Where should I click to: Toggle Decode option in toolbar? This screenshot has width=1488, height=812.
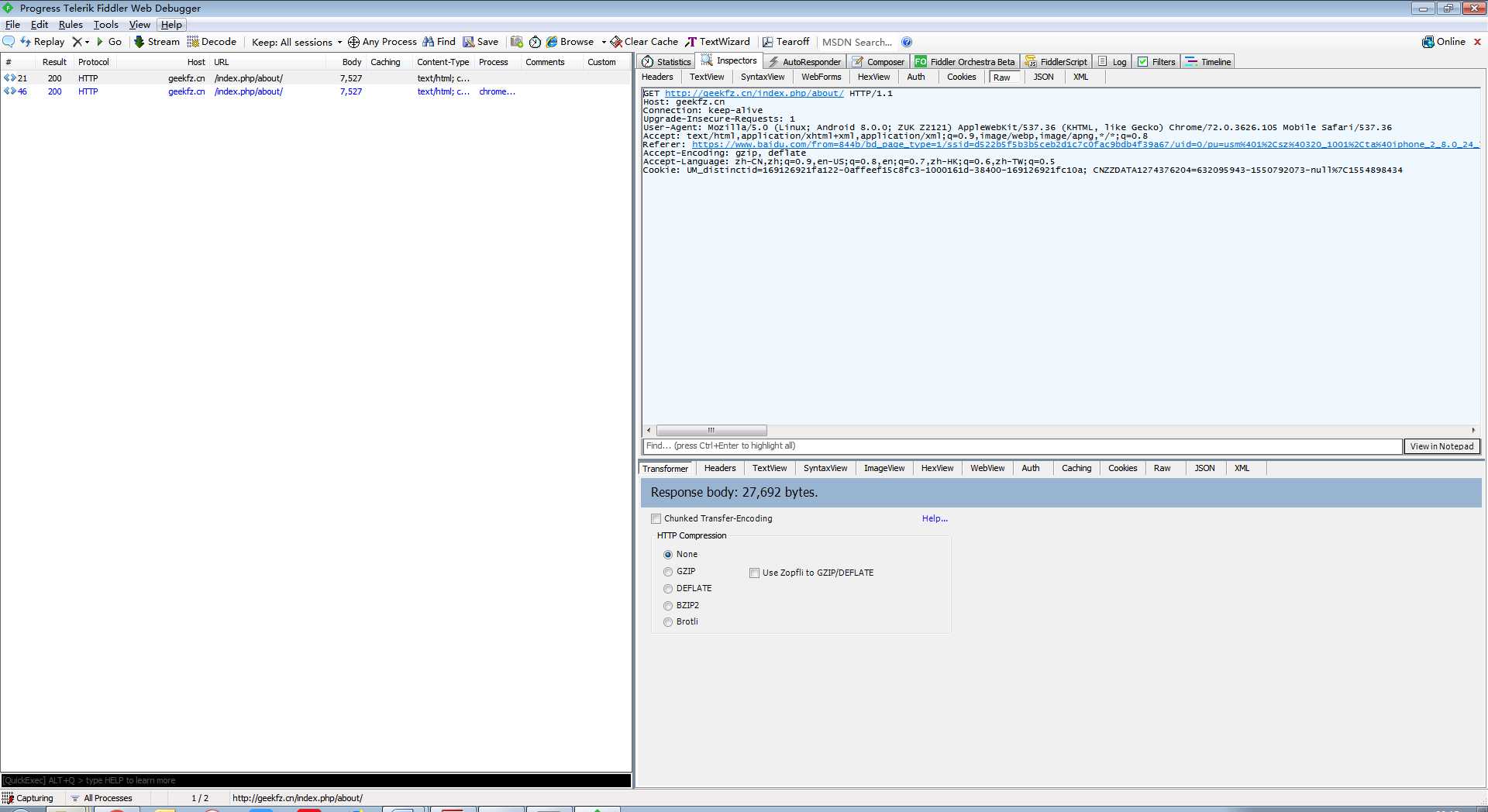pos(212,42)
